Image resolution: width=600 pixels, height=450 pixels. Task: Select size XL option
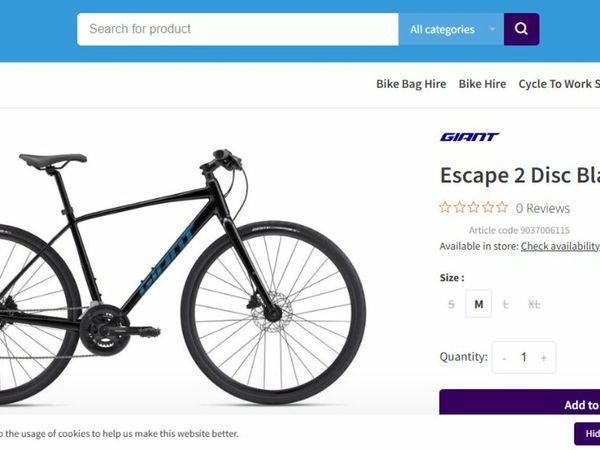[534, 304]
